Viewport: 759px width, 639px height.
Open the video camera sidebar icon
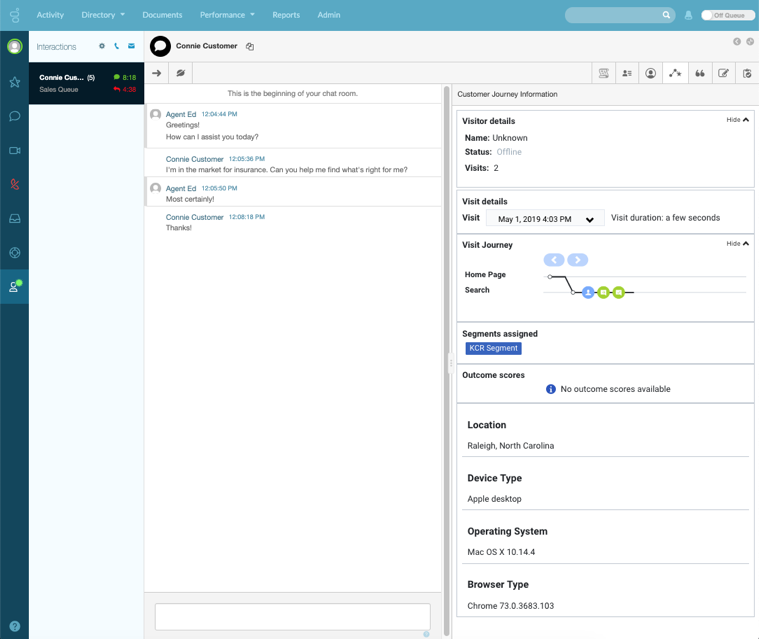pyautogui.click(x=14, y=150)
